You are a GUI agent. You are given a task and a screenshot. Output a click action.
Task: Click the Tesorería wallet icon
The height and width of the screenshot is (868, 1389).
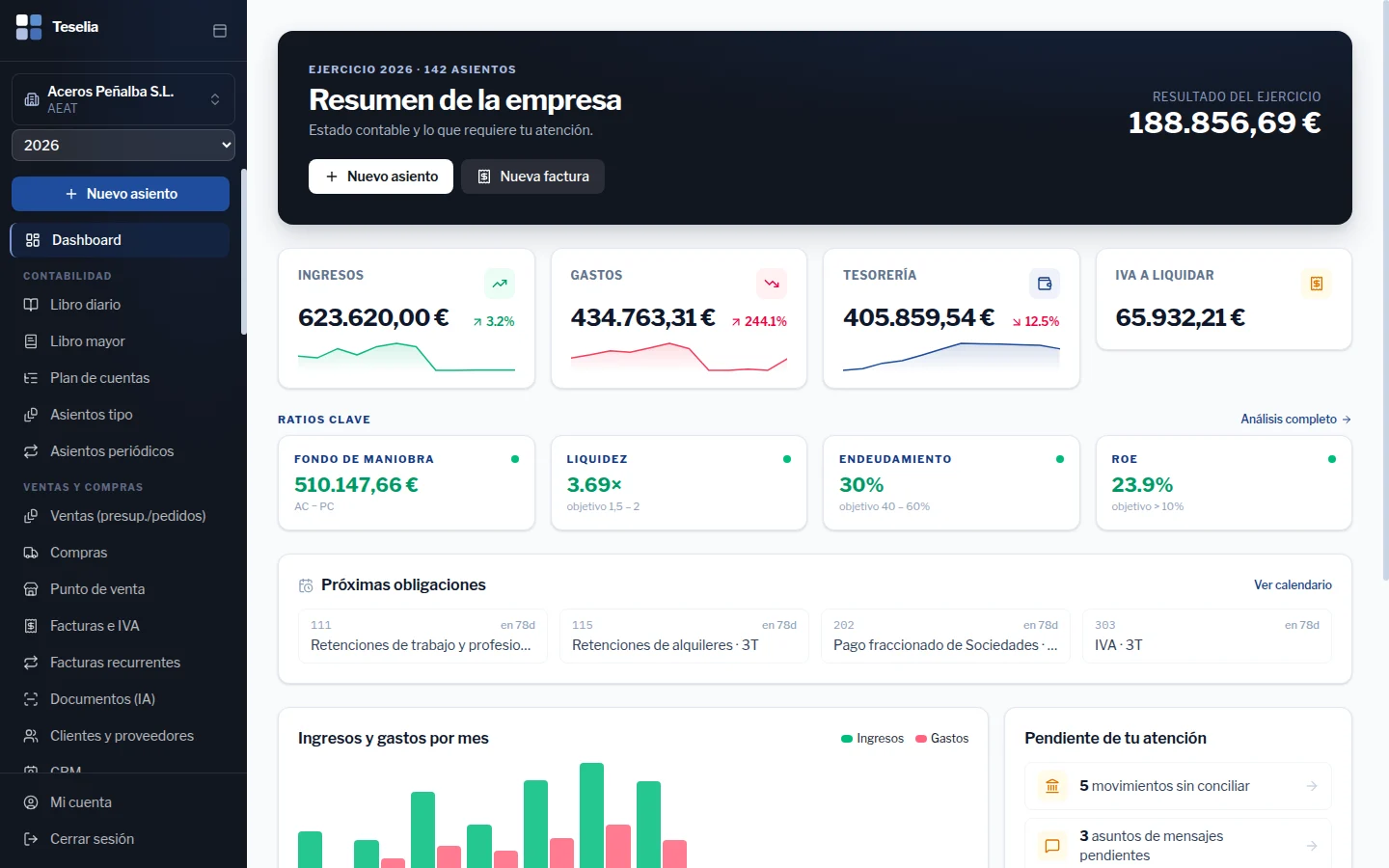click(x=1045, y=284)
